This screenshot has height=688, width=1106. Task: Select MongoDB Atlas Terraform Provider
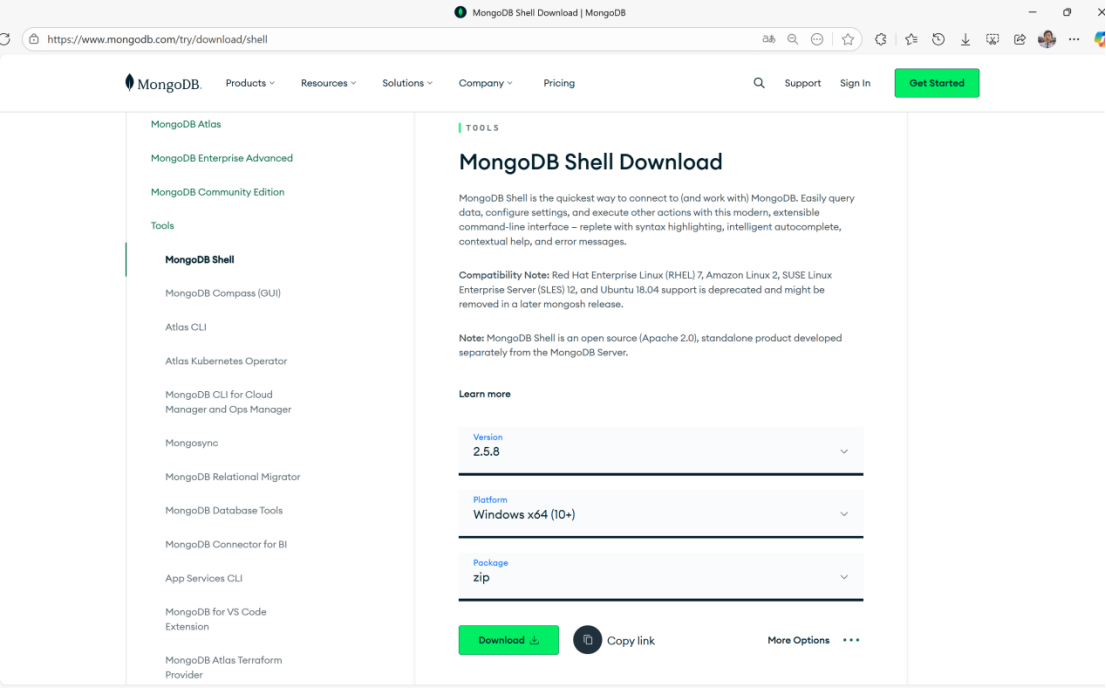(224, 667)
